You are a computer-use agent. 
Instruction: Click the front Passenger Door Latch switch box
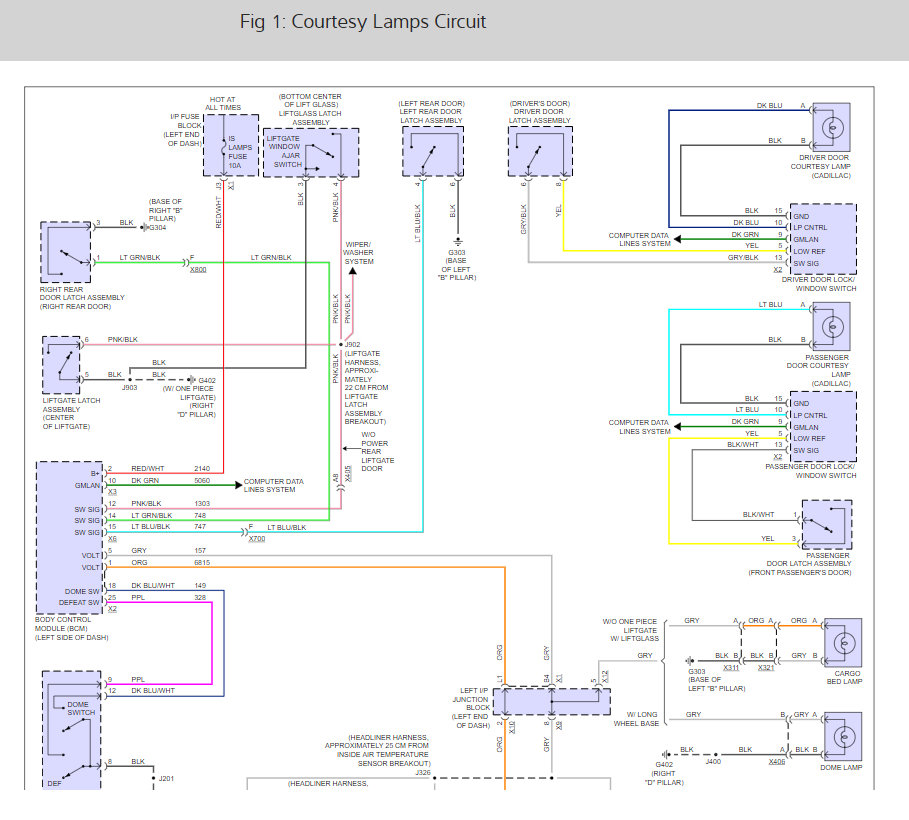tap(827, 524)
